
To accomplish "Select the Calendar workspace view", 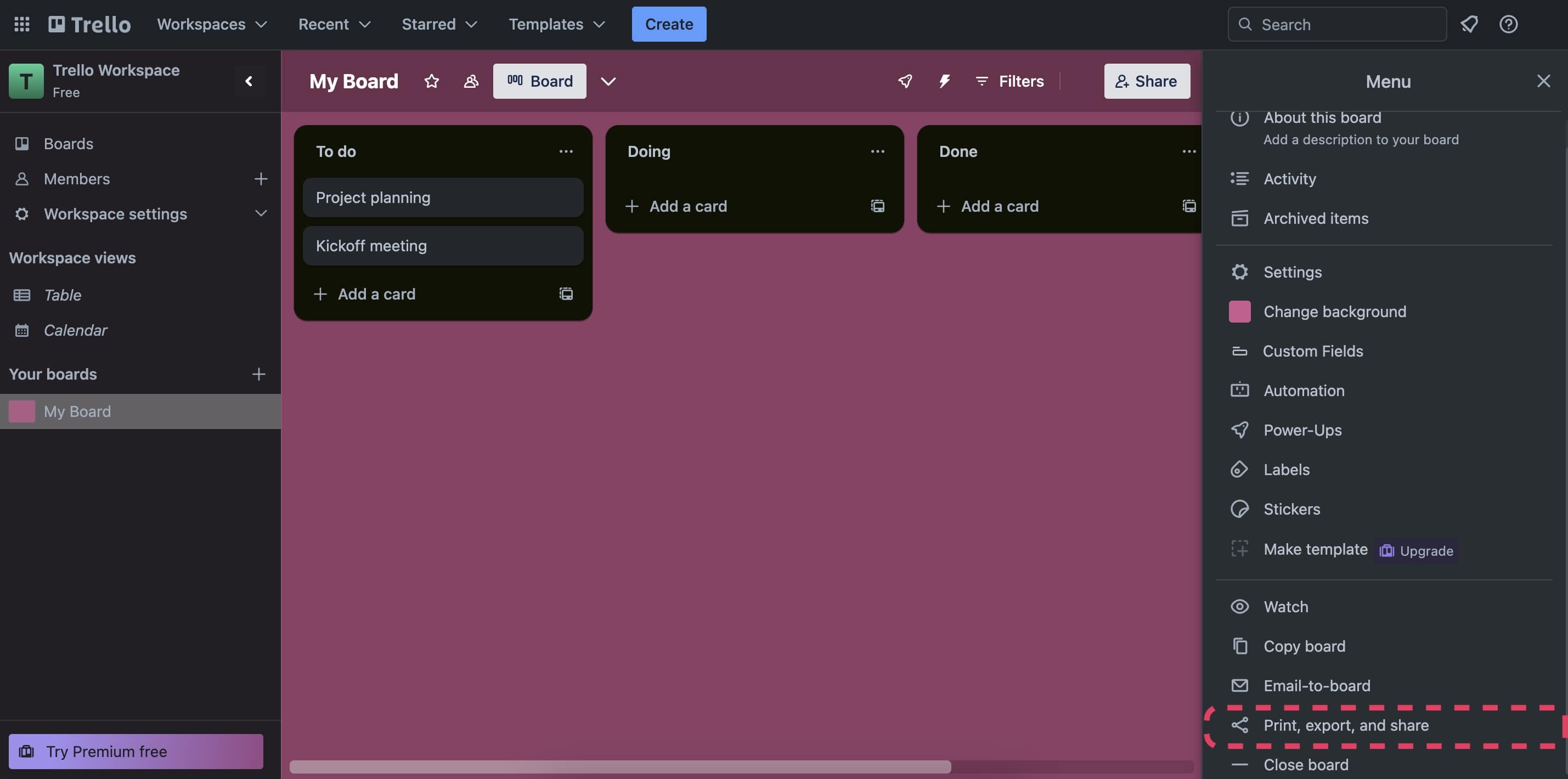I will pos(77,330).
